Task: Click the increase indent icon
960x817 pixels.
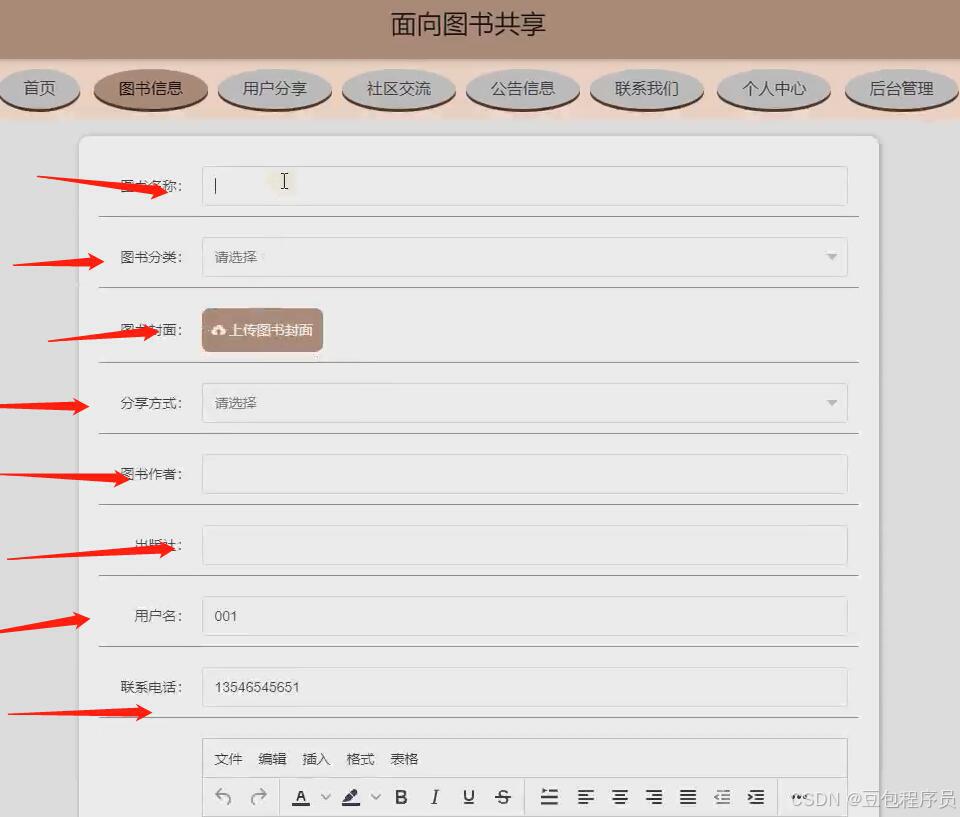Action: click(x=756, y=797)
